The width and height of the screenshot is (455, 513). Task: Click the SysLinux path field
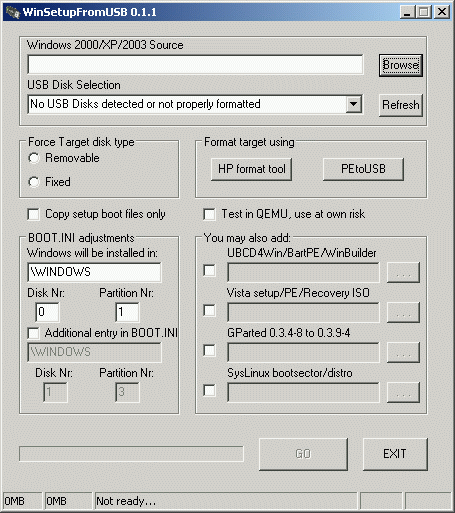pos(303,392)
